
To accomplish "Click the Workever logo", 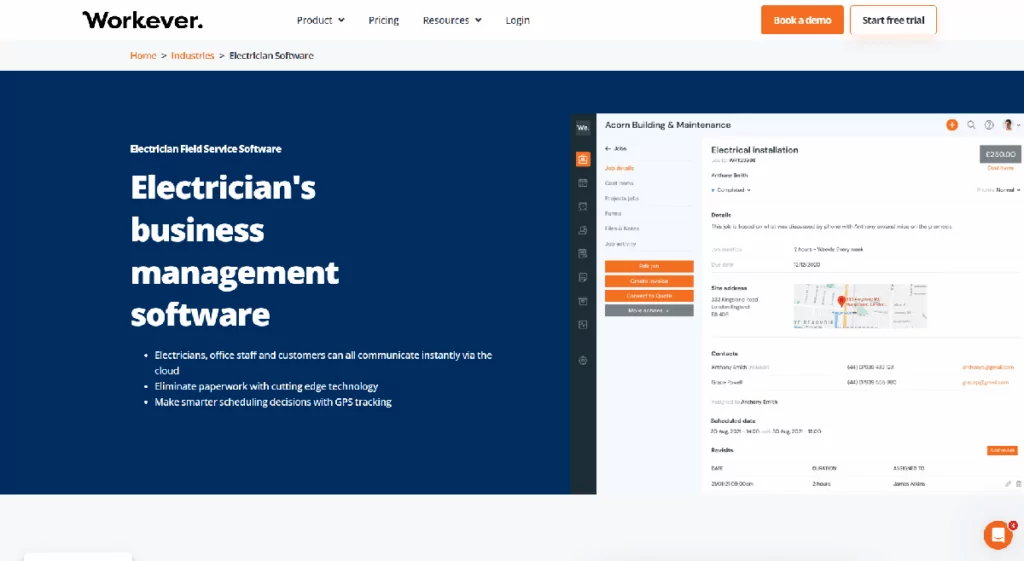I will (142, 20).
